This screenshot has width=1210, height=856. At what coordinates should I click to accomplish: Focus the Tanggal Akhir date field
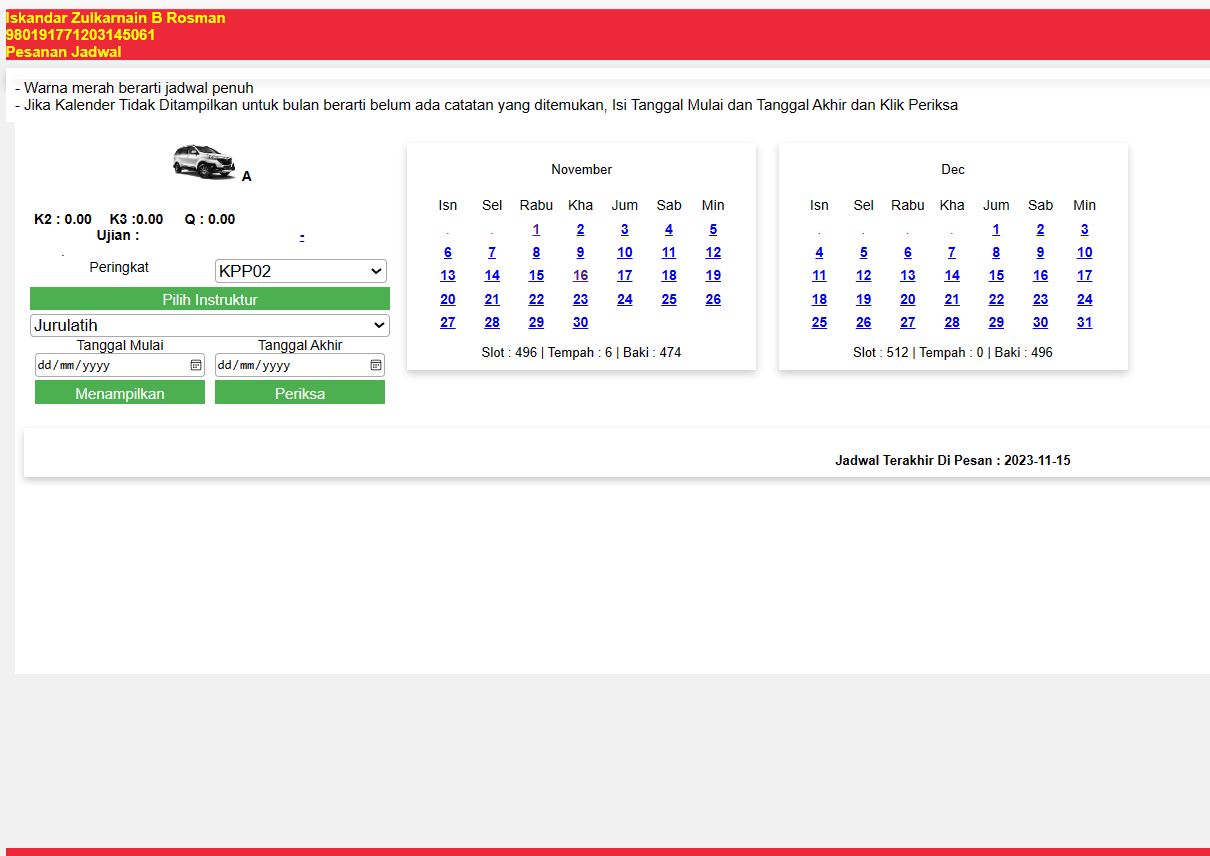tap(290, 365)
